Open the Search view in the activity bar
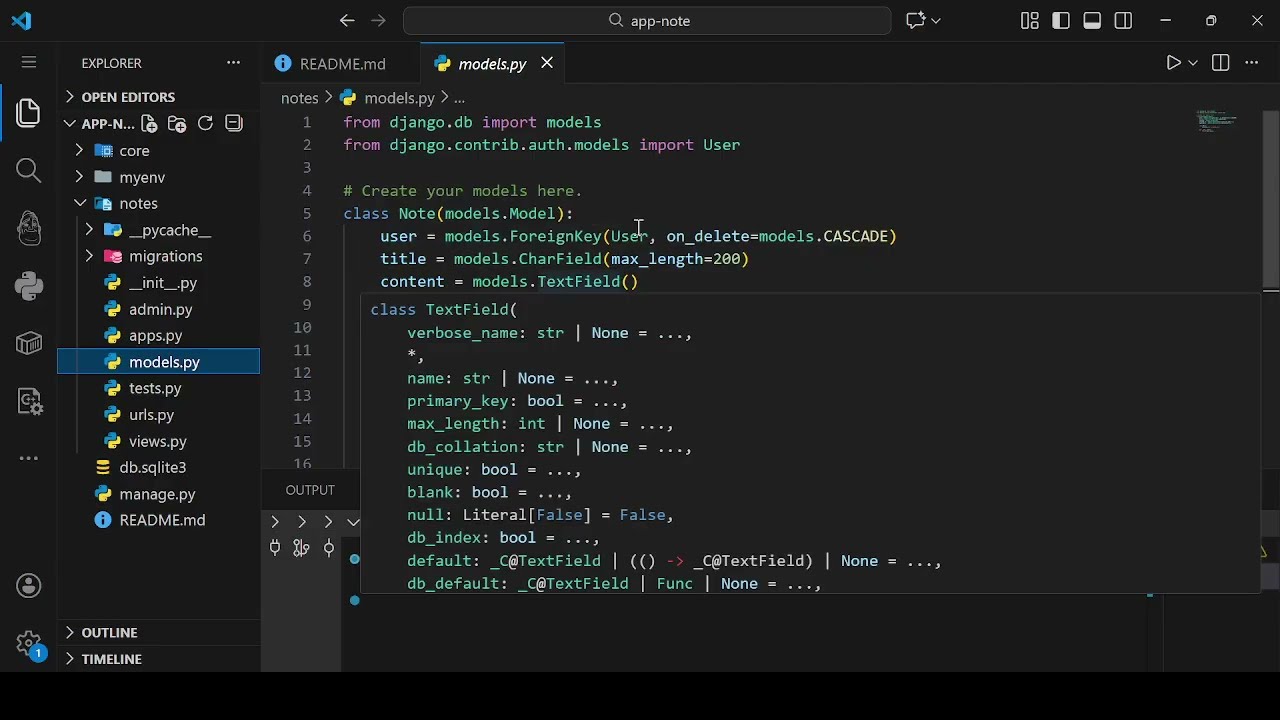 point(28,171)
